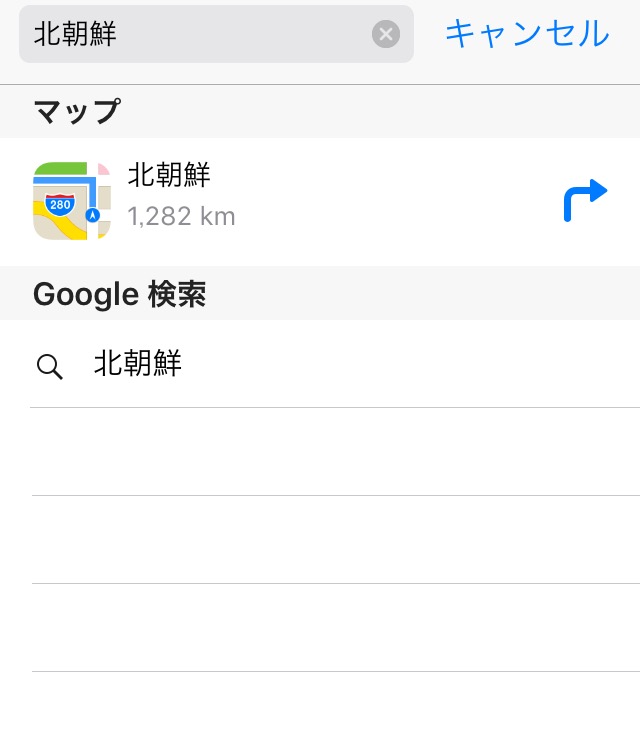Tap the キャンセル button
The width and height of the screenshot is (640, 754).
click(x=527, y=34)
